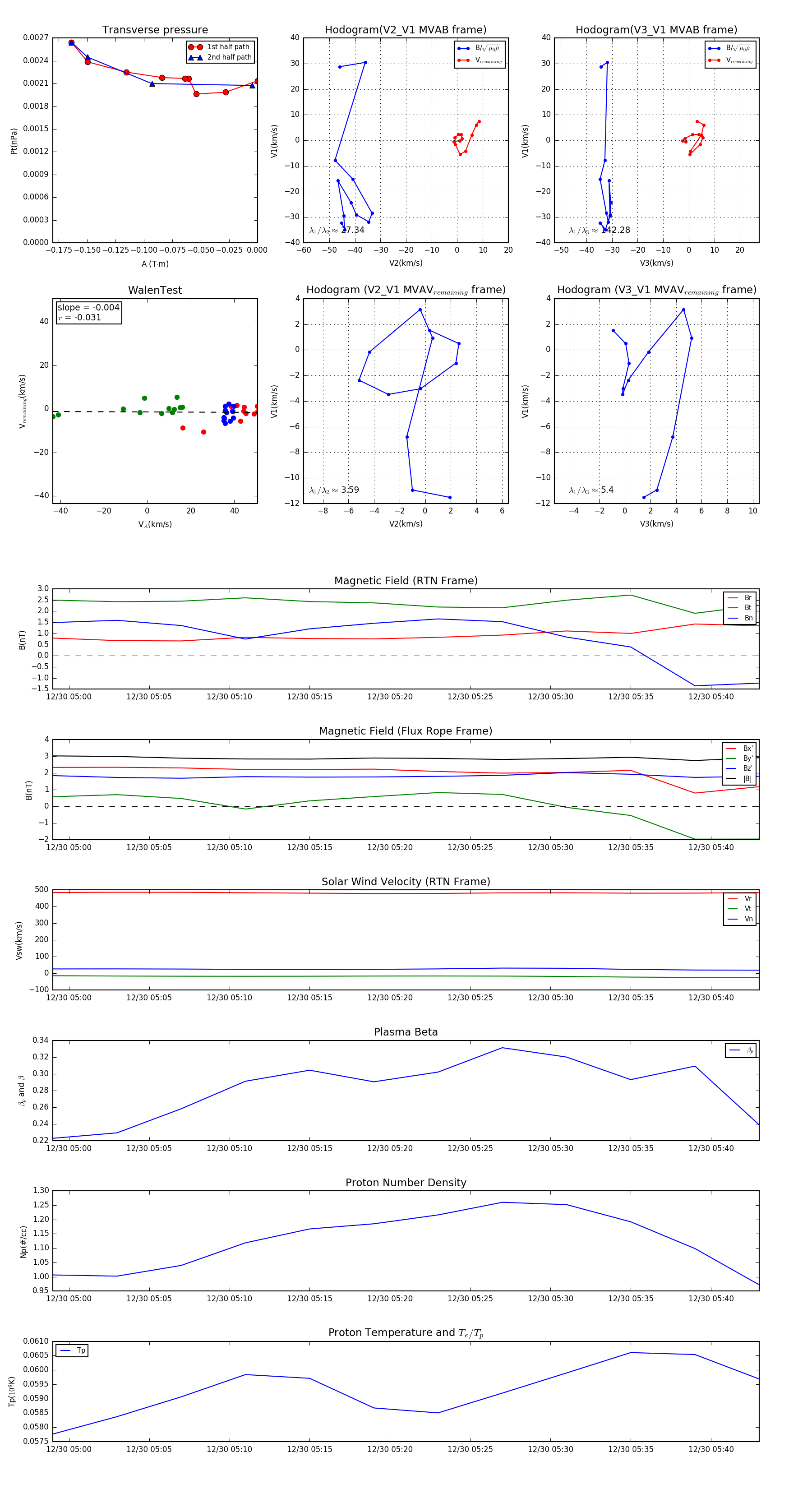
Task: Click the 0.0610 tick on Proton Temperature axis
Action: coord(36,1341)
